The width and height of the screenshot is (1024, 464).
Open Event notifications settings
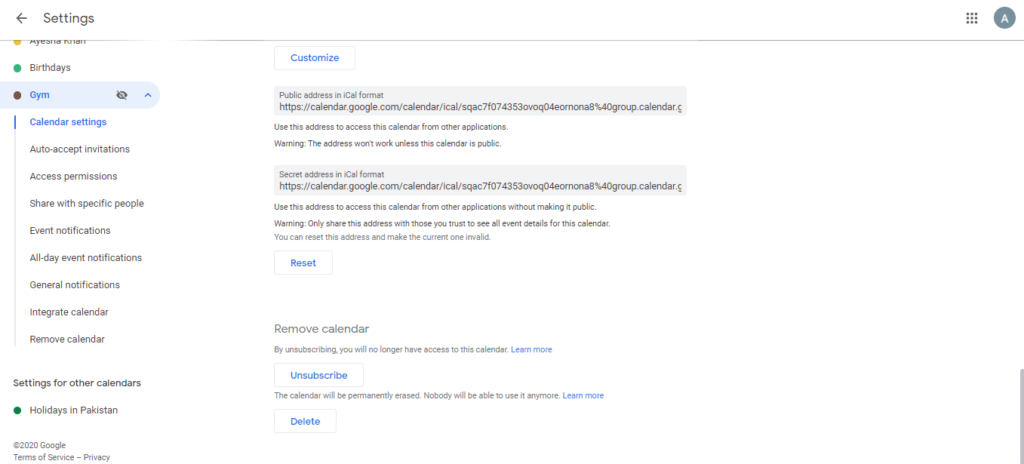tap(70, 231)
